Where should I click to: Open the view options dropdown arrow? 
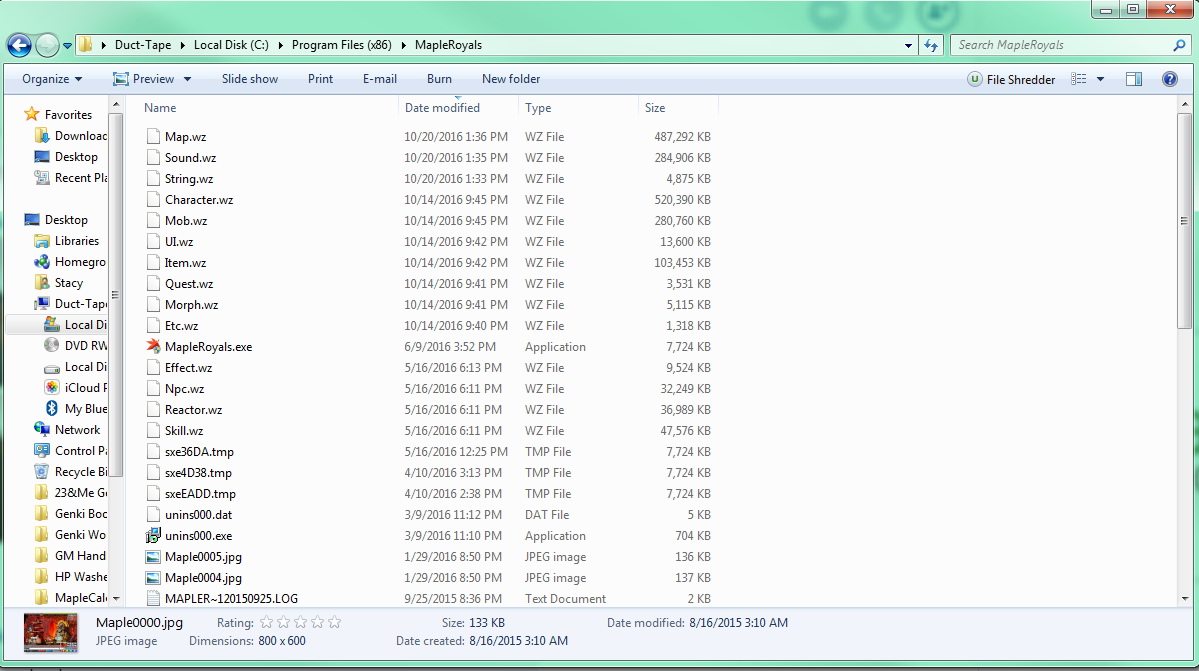coord(1100,79)
